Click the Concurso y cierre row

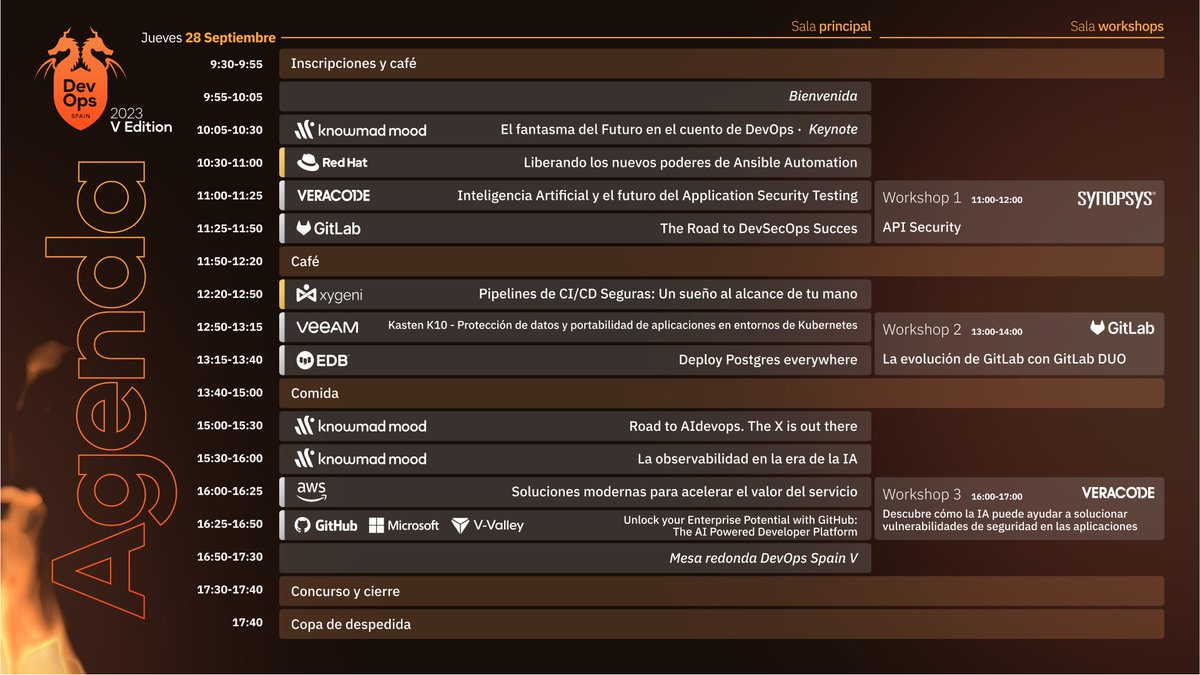tap(721, 591)
